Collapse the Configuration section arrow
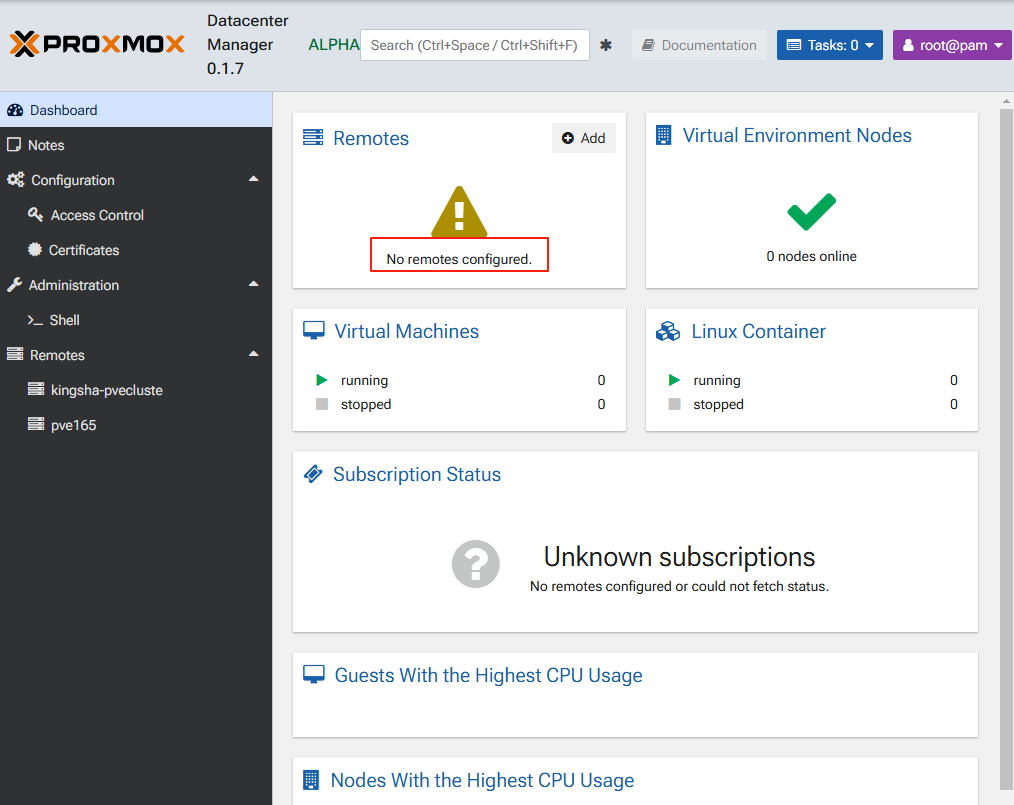This screenshot has width=1014, height=805. coord(254,179)
